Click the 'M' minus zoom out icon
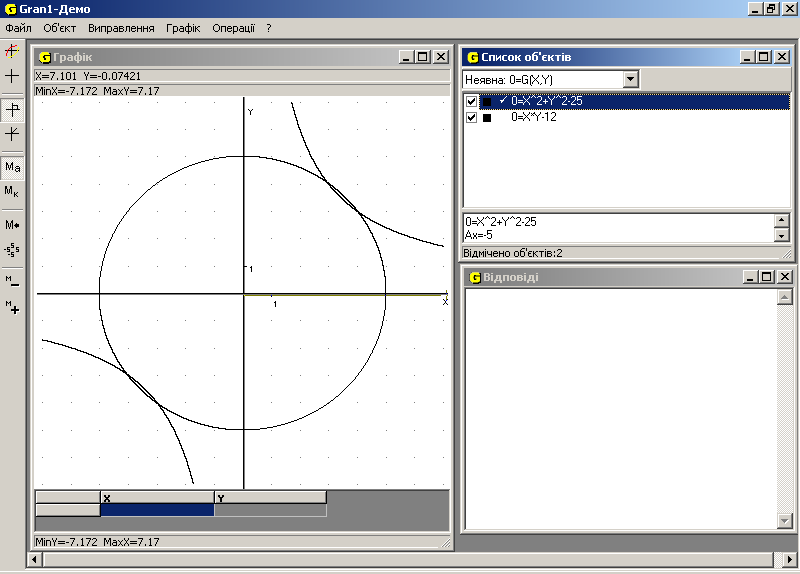The height and width of the screenshot is (574, 800). [12, 282]
